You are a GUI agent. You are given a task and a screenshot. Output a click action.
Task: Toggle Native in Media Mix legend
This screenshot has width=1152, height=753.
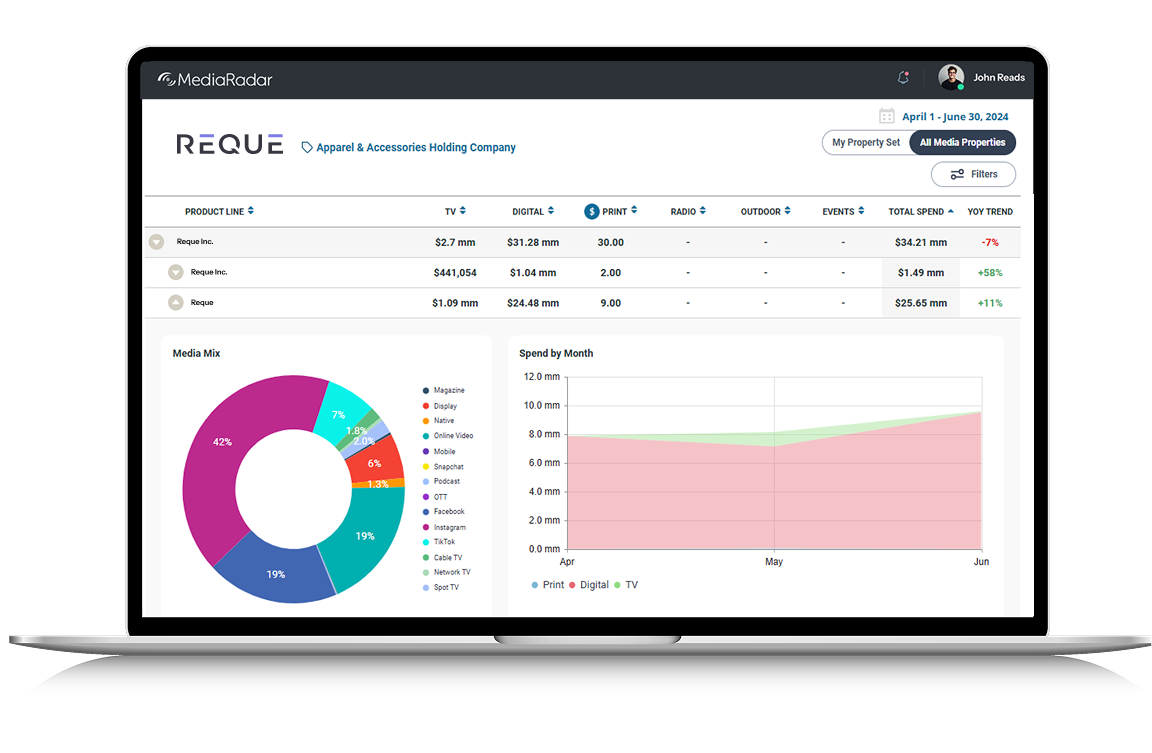click(x=439, y=421)
